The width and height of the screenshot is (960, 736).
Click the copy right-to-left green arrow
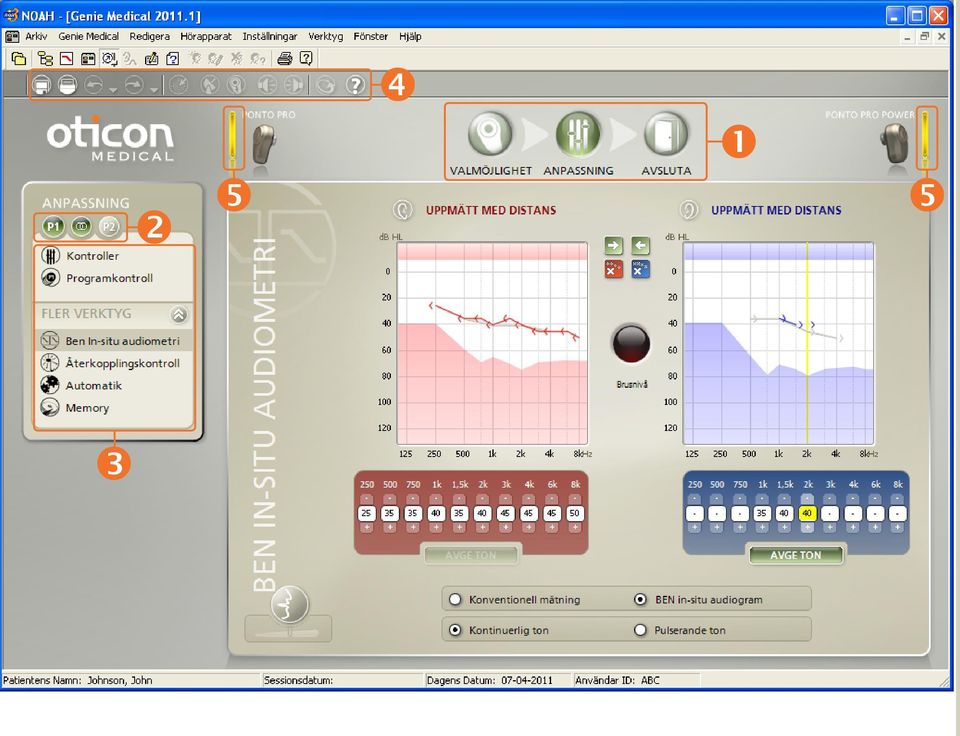(x=640, y=246)
